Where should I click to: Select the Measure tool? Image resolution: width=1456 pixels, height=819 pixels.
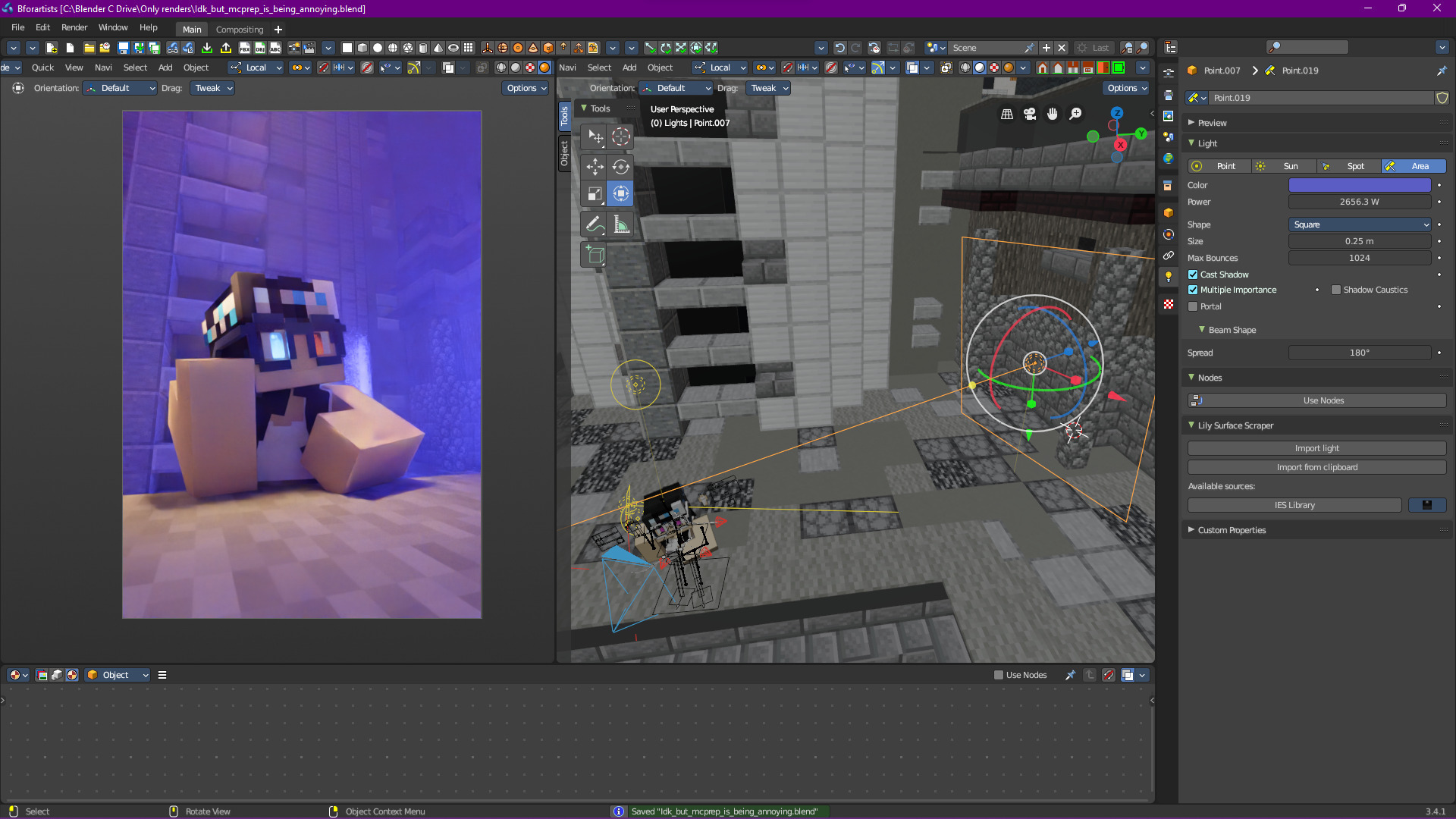(621, 224)
